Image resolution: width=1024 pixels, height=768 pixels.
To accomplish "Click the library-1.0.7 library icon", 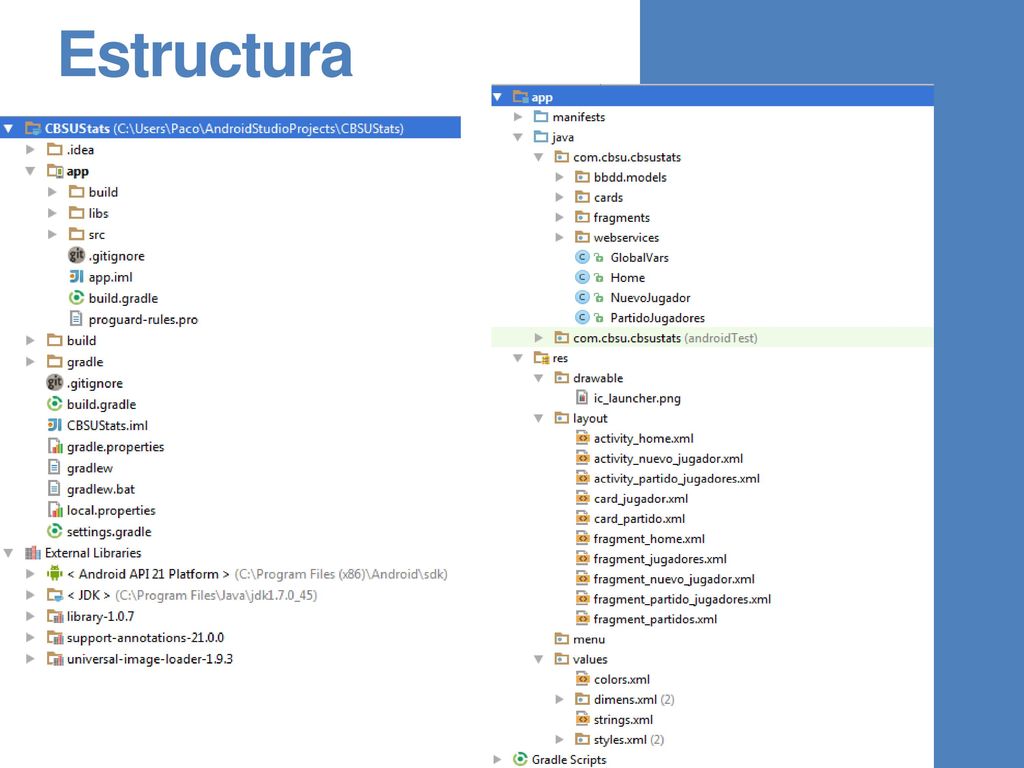I will 55,616.
